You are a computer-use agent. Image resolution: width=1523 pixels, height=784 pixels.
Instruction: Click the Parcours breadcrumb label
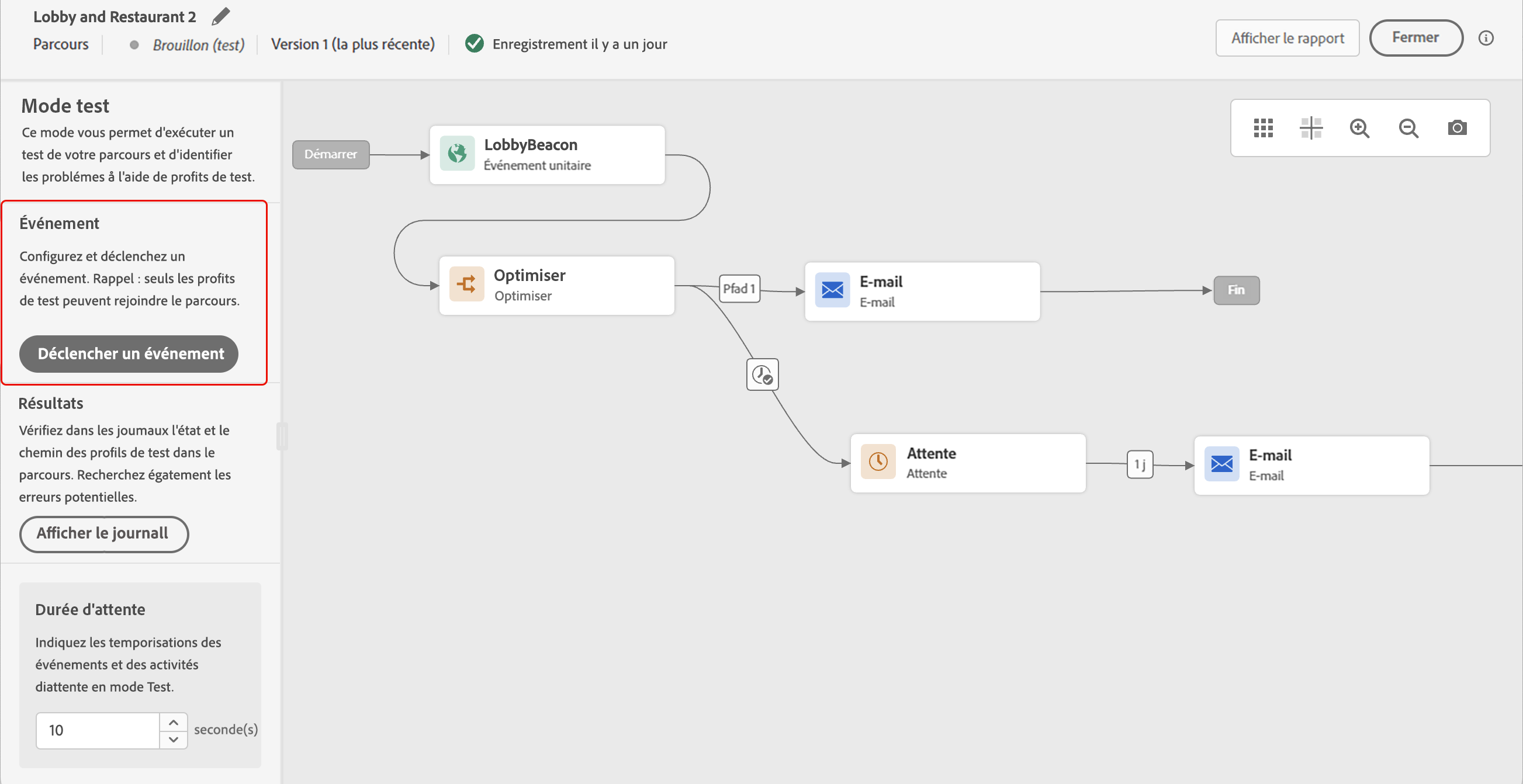pyautogui.click(x=61, y=44)
